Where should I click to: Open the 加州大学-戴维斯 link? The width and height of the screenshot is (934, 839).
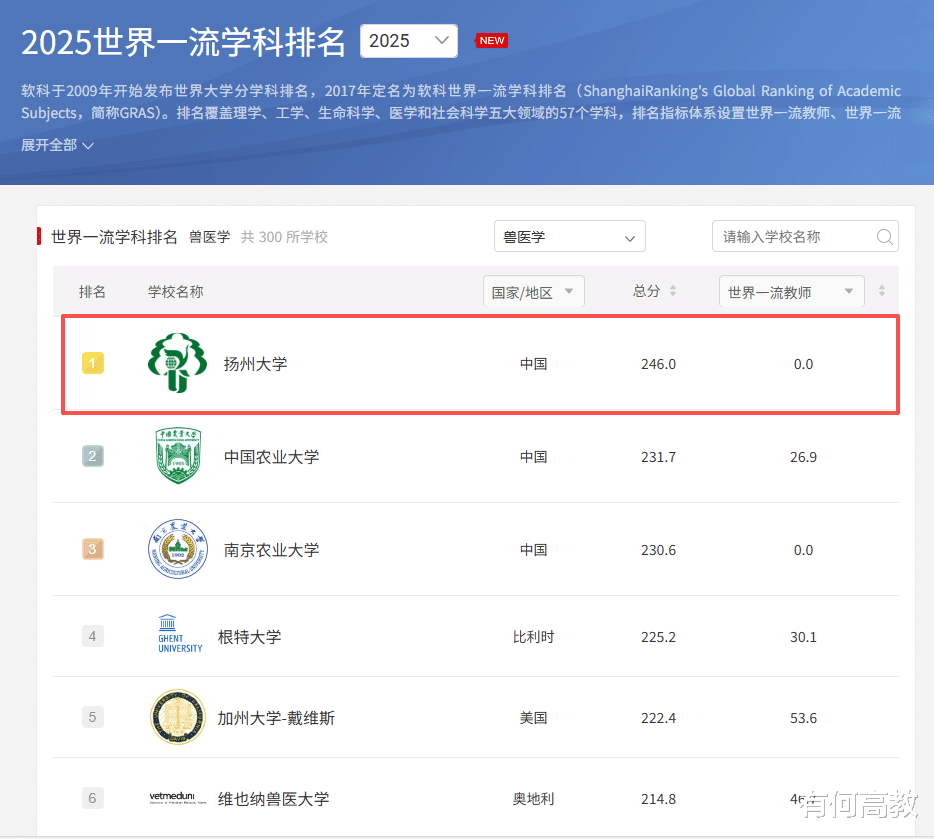click(x=276, y=718)
